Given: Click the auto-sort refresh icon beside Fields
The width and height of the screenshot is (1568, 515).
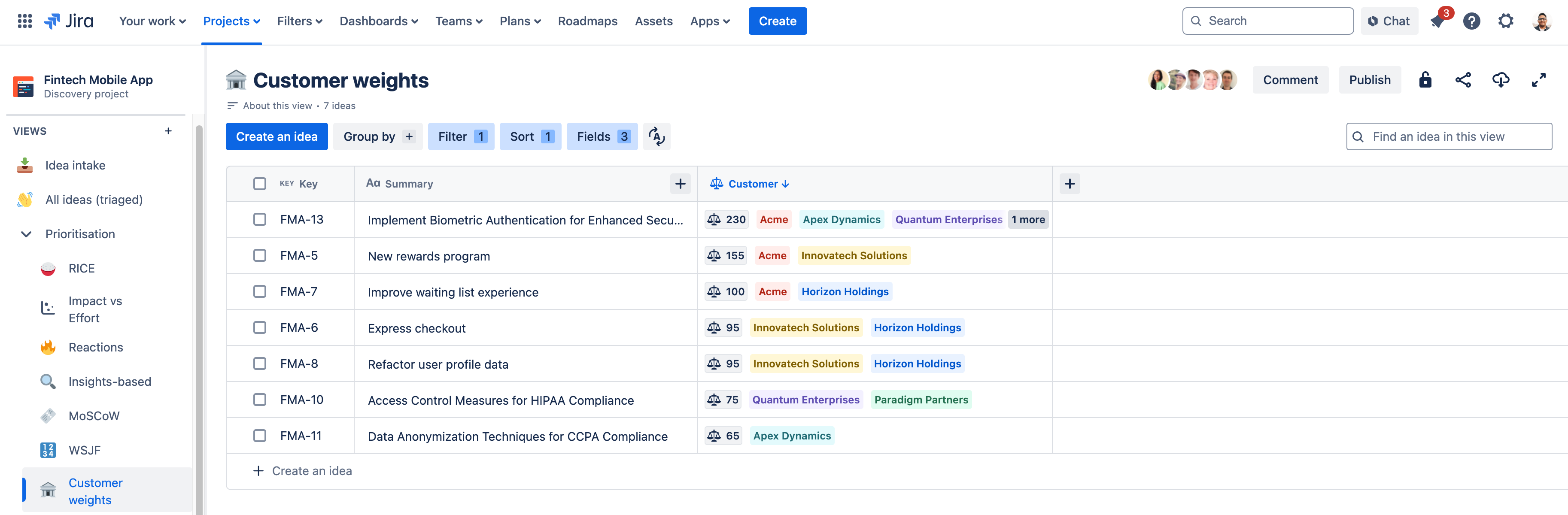Looking at the screenshot, I should click(656, 136).
